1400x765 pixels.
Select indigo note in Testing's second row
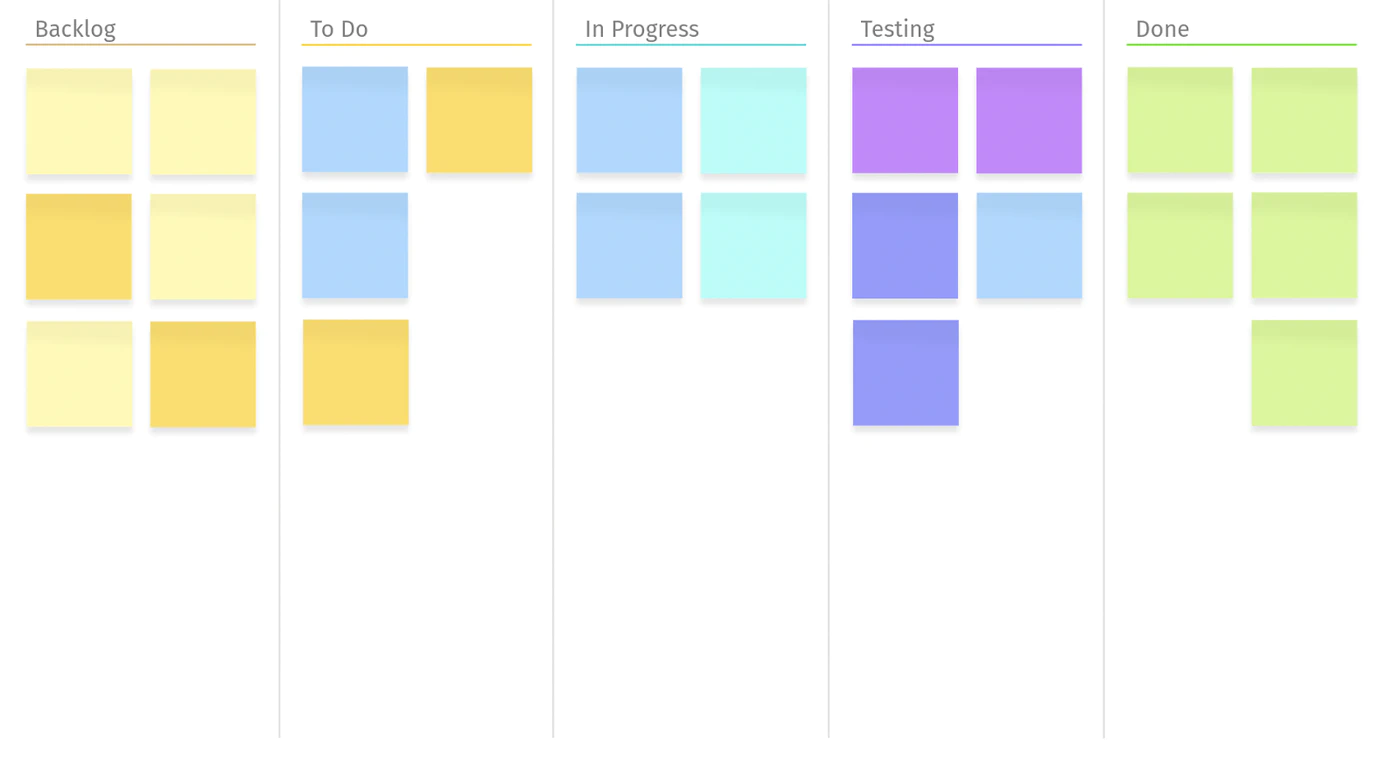click(x=905, y=246)
